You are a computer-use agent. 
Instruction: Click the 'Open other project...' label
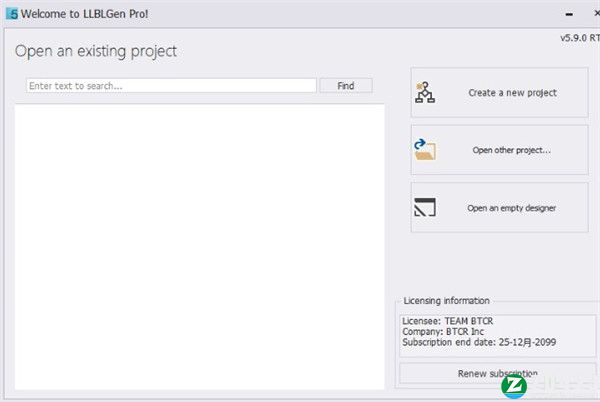click(x=512, y=150)
